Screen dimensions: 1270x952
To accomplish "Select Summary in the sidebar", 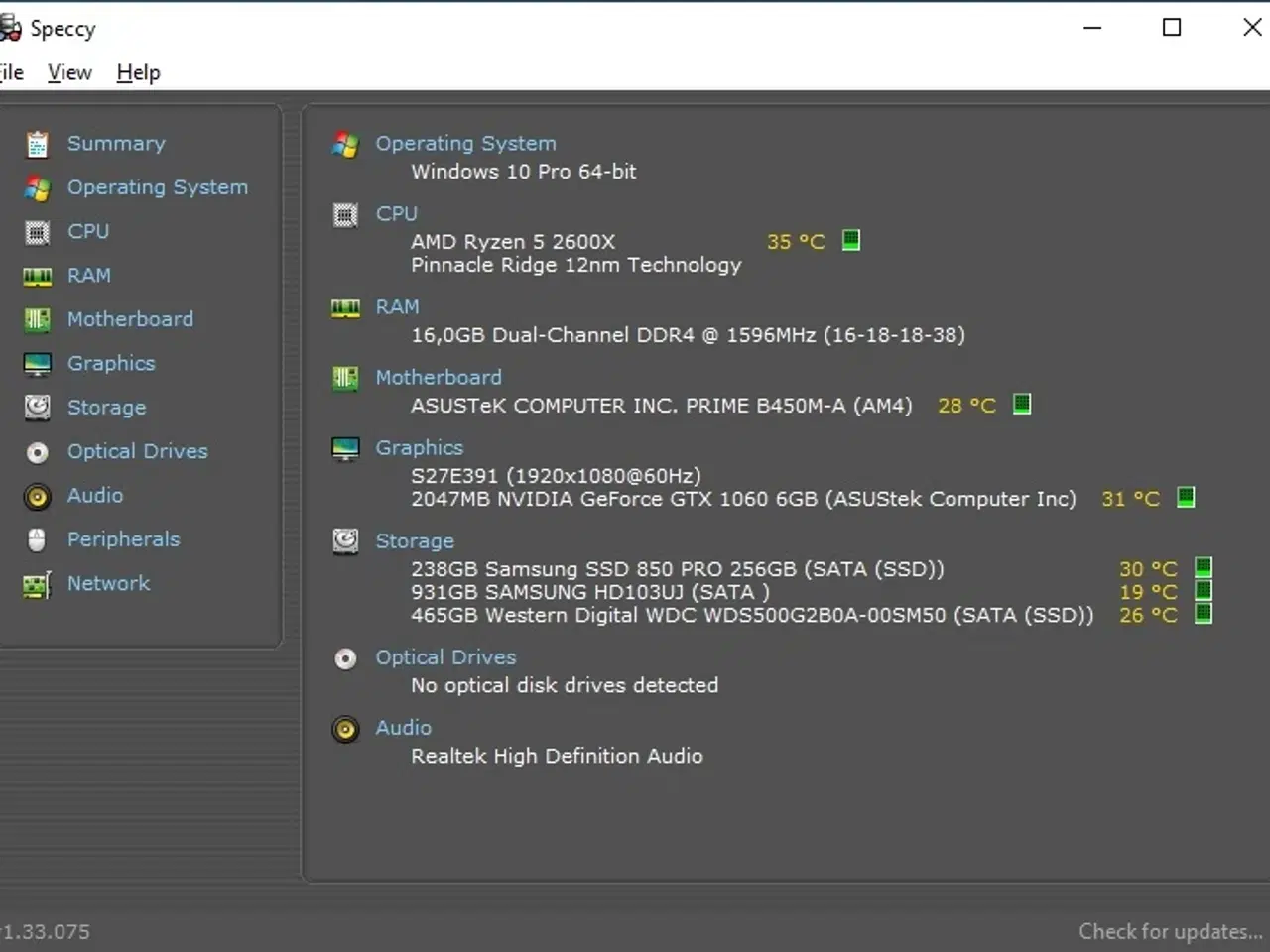I will tap(116, 143).
